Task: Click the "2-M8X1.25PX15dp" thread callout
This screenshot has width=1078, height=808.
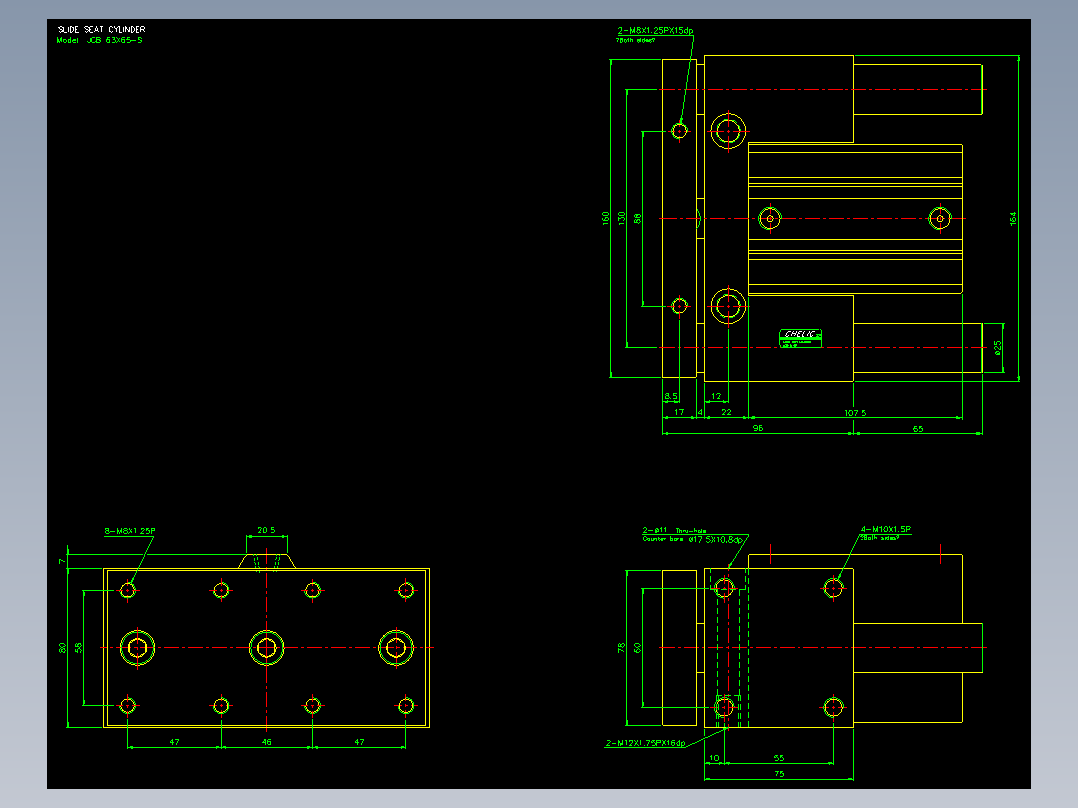Action: tap(655, 31)
